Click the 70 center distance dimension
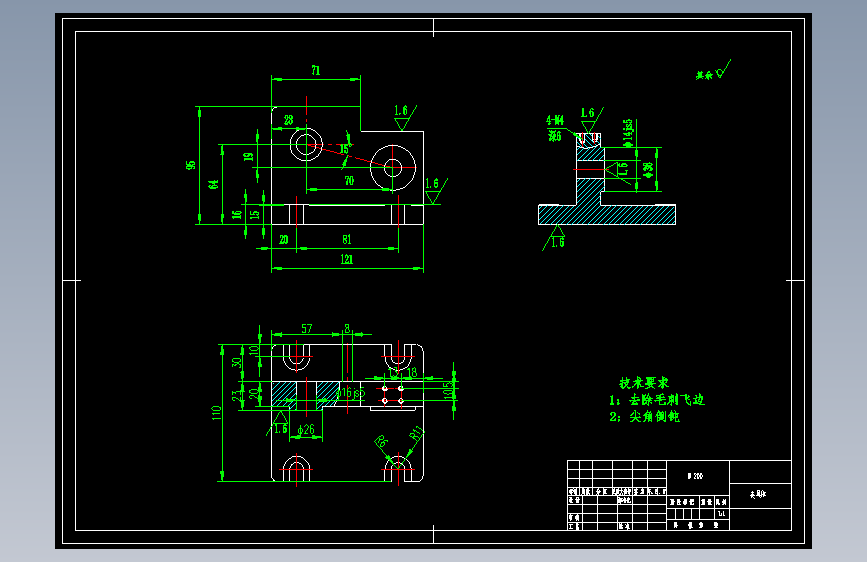The height and width of the screenshot is (562, 867). 349,181
